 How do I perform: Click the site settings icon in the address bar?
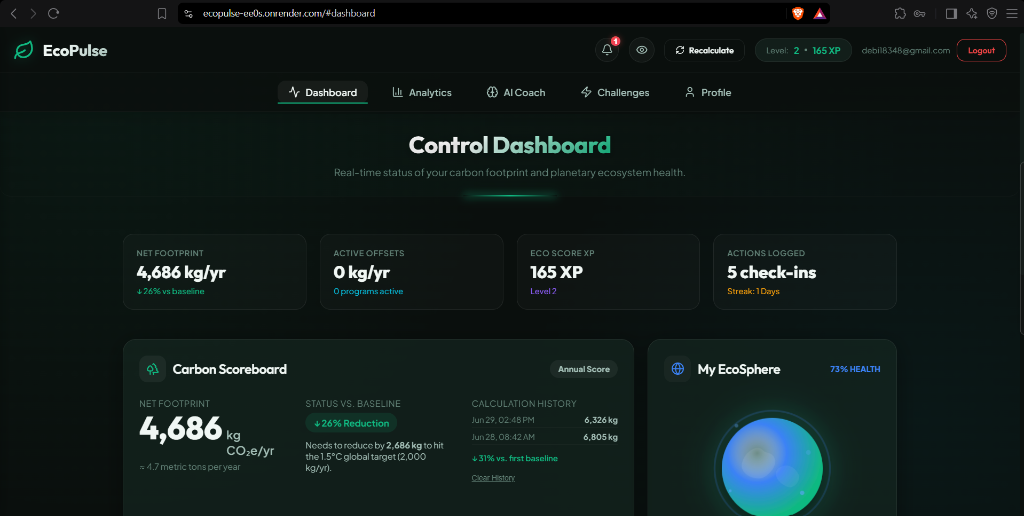coord(189,13)
